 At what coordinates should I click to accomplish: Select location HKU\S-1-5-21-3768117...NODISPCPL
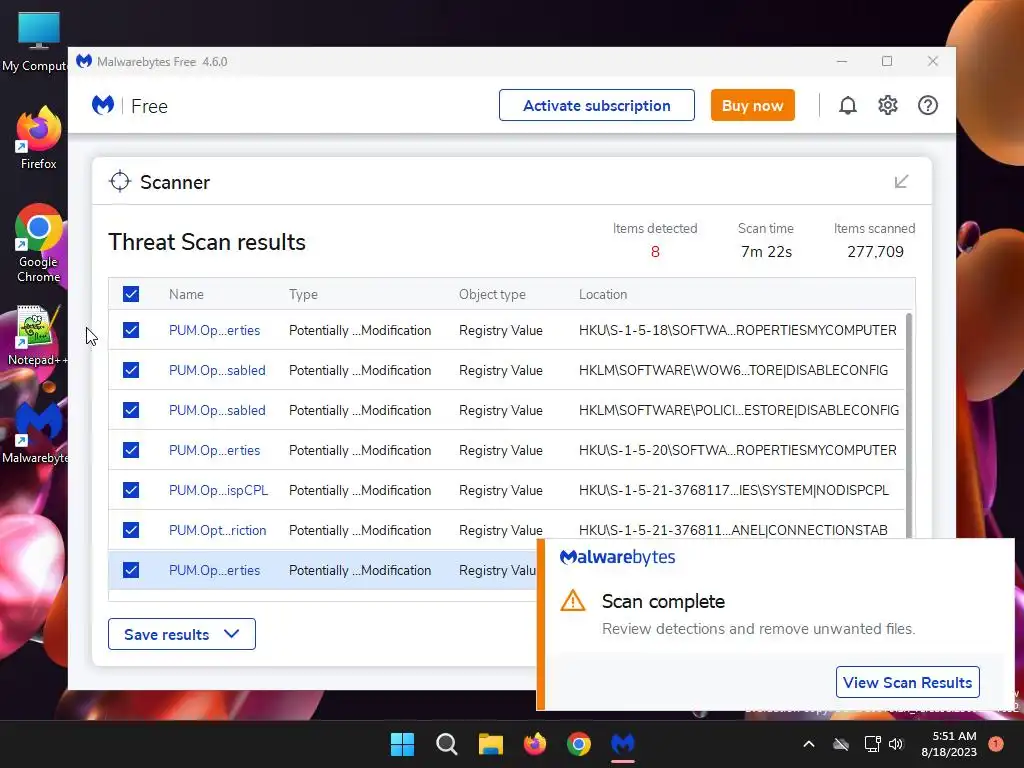pos(733,490)
